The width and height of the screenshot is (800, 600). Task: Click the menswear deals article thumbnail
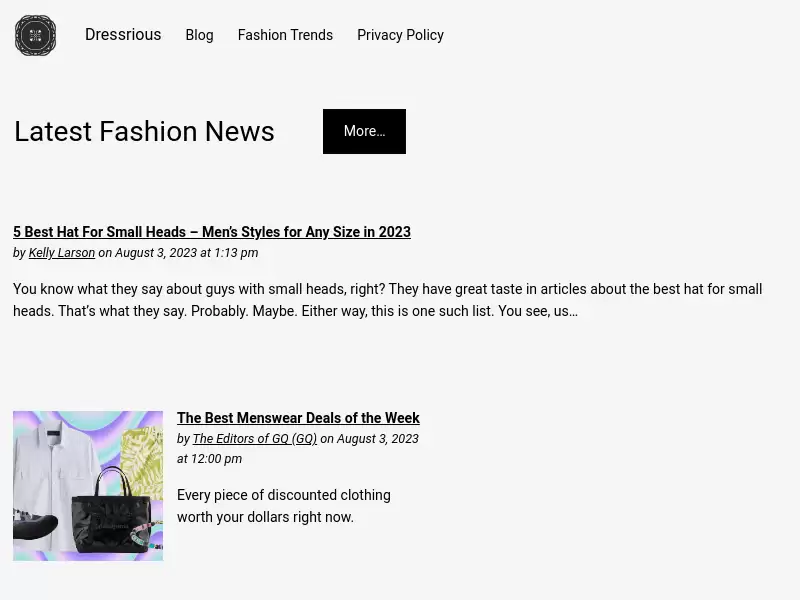[x=88, y=486]
